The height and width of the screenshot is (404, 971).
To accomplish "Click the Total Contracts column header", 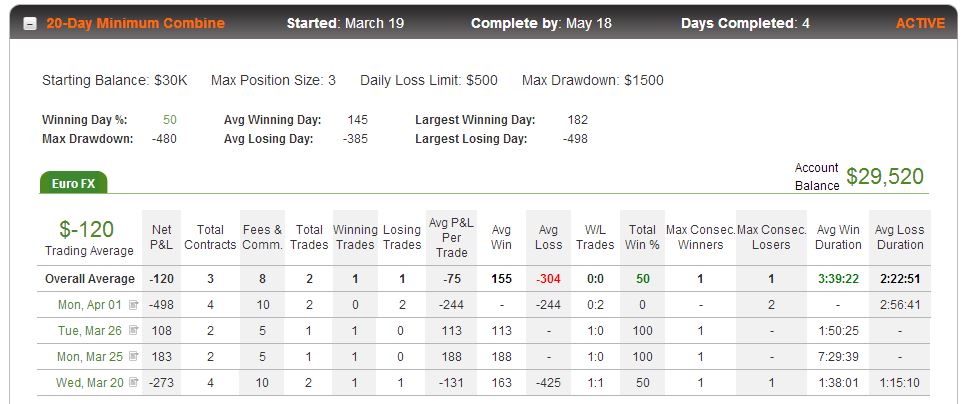I will coord(211,237).
